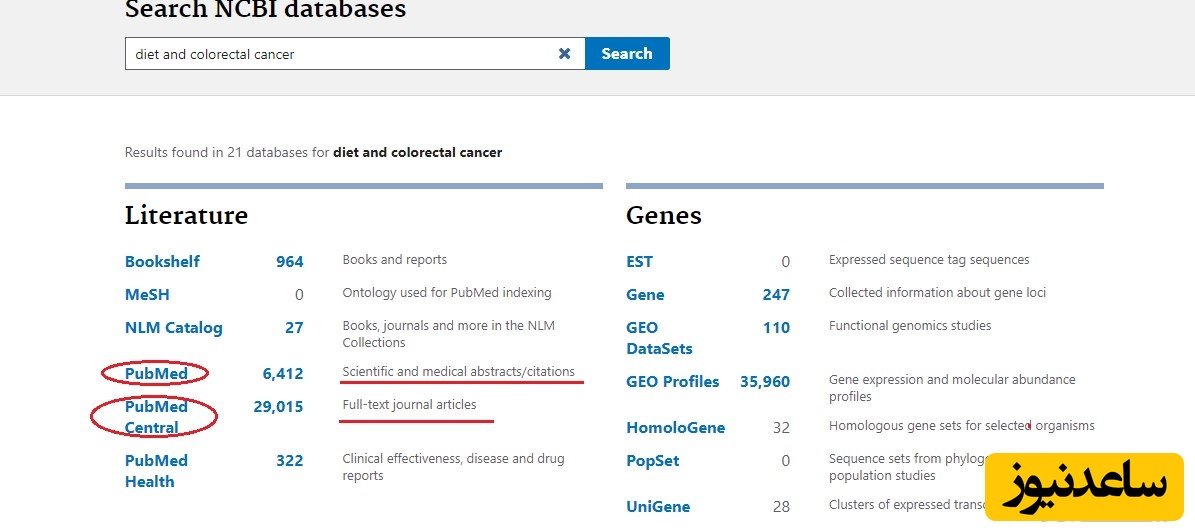This screenshot has width=1195, height=532.
Task: View the 964 Bookshelf results
Action: pyautogui.click(x=289, y=262)
